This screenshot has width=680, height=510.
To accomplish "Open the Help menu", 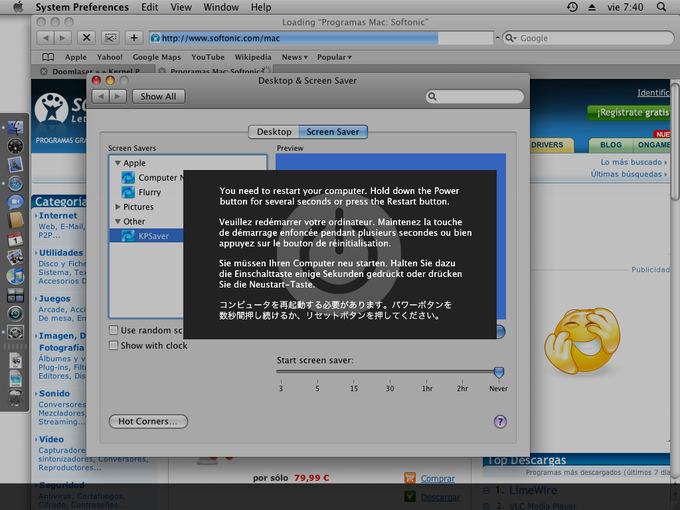I will click(x=261, y=7).
